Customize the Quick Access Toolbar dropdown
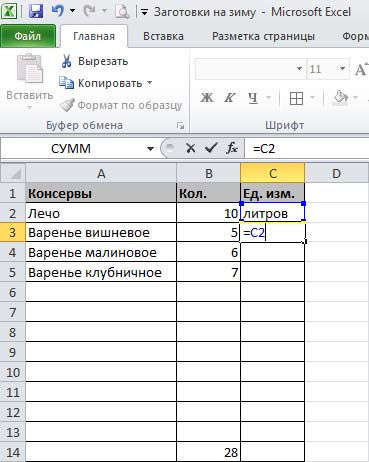The width and height of the screenshot is (369, 462). pos(144,12)
